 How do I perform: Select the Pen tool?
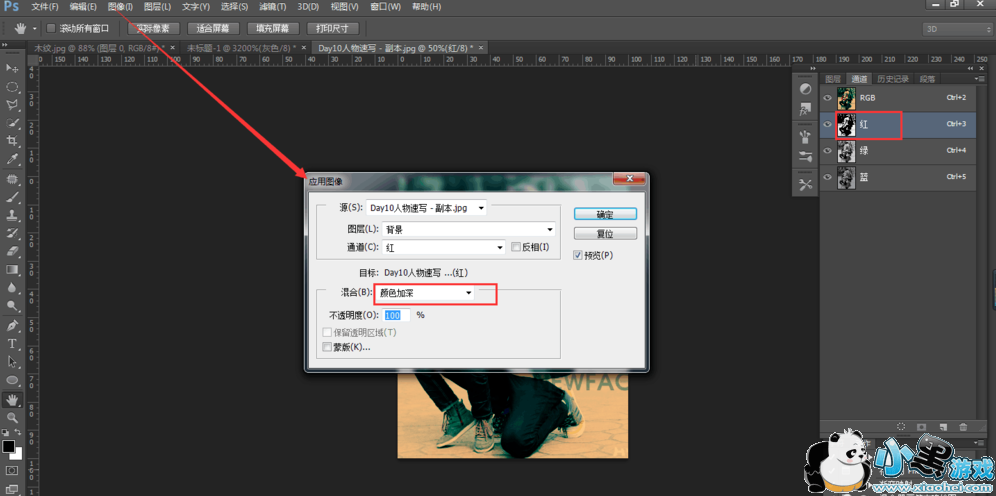tap(12, 326)
